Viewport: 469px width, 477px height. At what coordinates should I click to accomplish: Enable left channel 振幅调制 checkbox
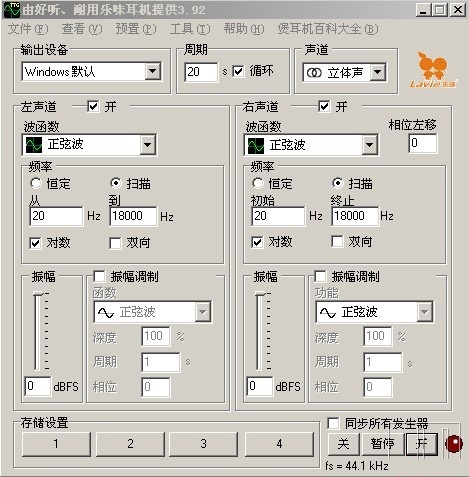[99, 276]
